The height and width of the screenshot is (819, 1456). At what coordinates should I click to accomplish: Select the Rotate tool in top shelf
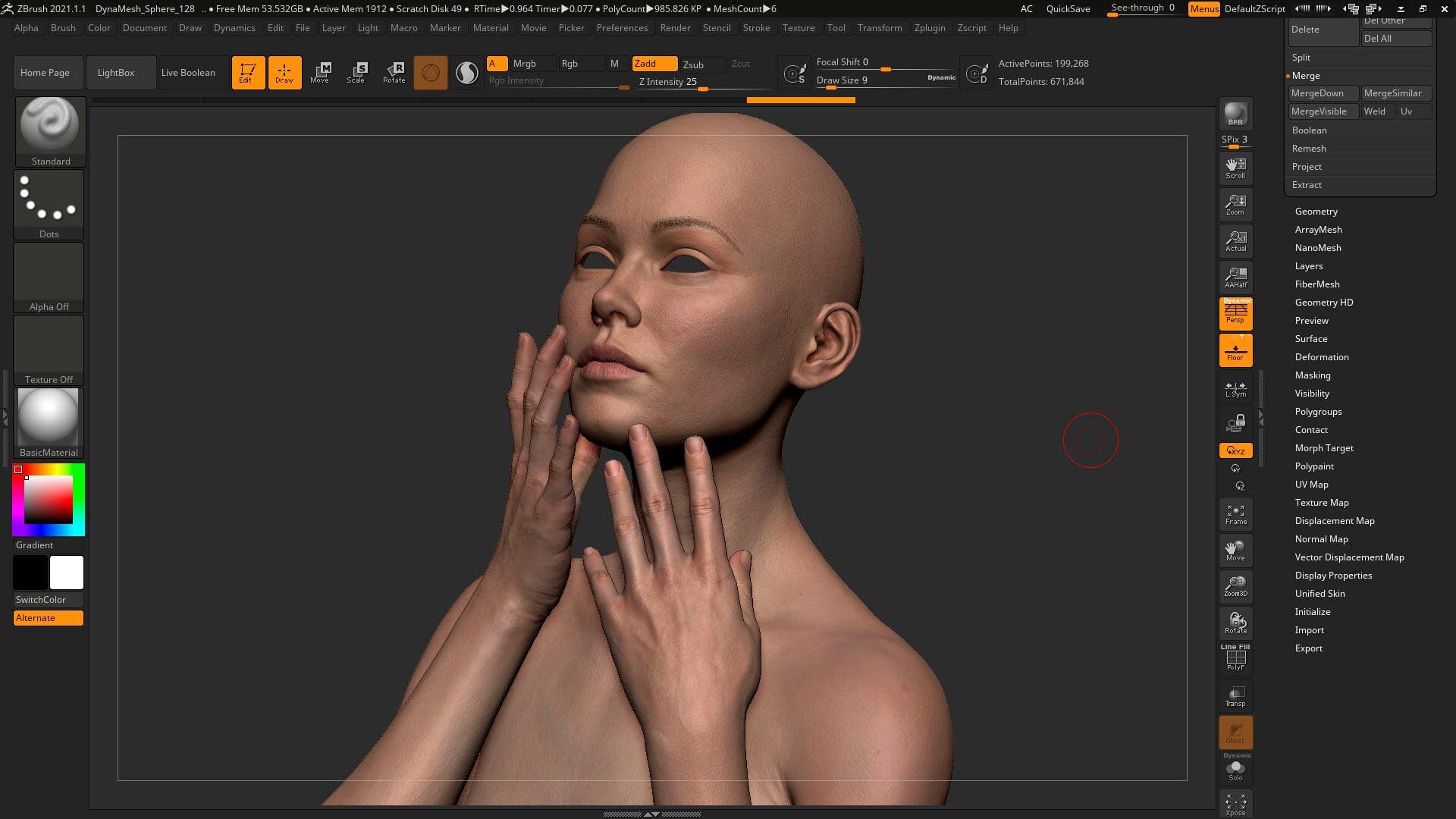[394, 73]
